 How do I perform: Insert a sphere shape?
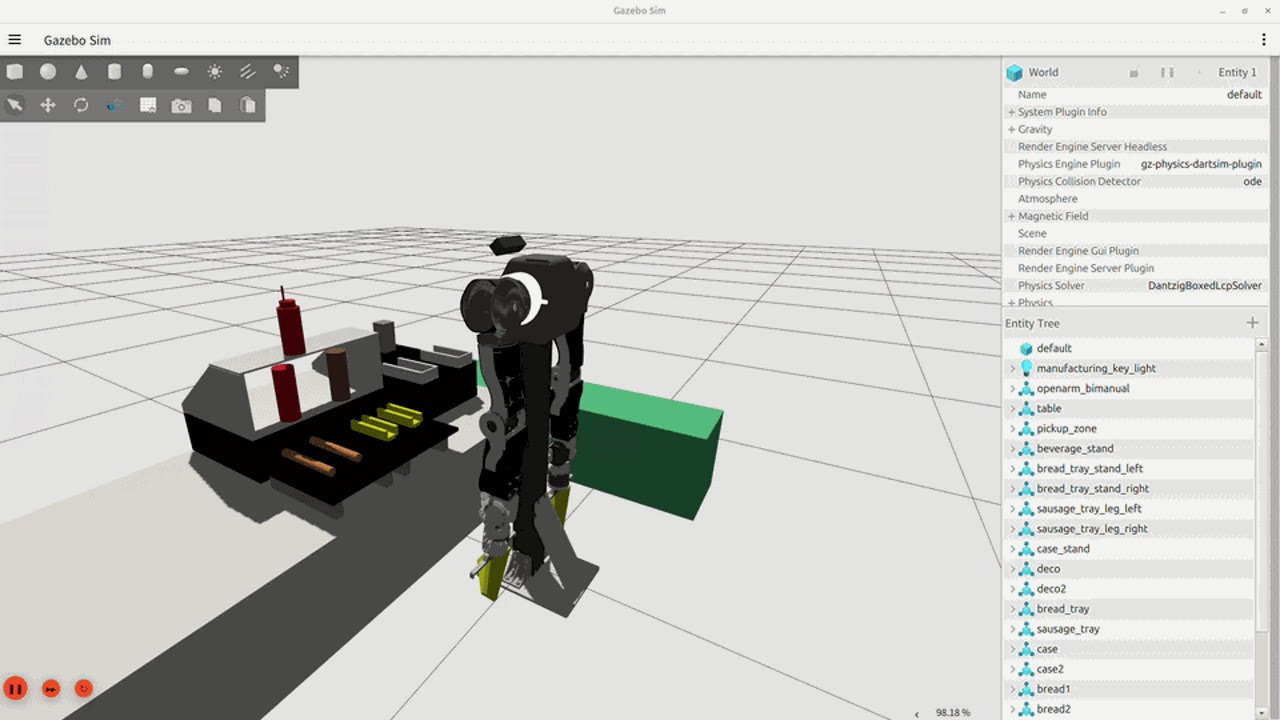click(x=48, y=71)
